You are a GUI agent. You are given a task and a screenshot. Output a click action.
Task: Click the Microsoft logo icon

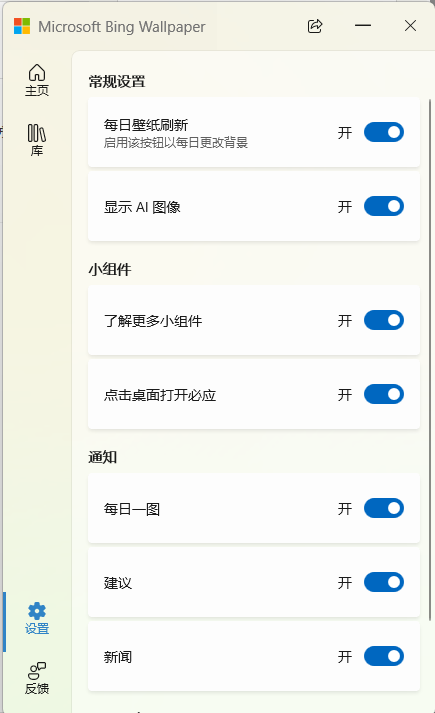[22, 26]
